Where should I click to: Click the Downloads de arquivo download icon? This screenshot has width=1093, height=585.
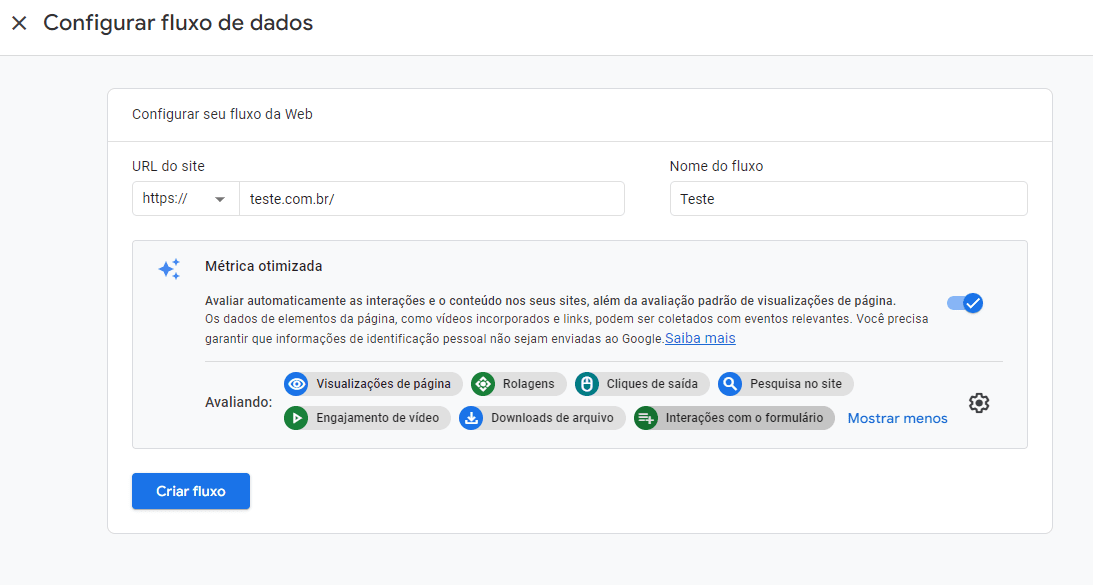(470, 417)
